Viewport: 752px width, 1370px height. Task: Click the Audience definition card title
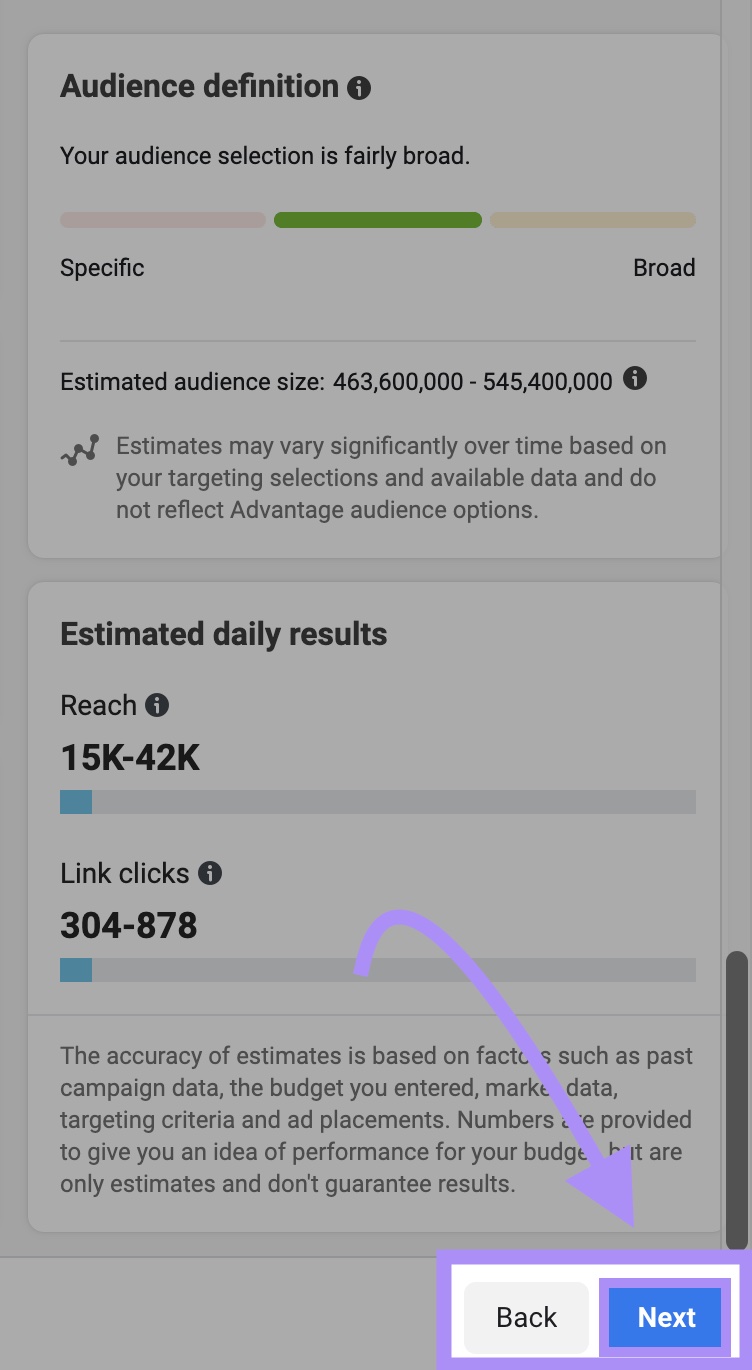pyautogui.click(x=197, y=86)
